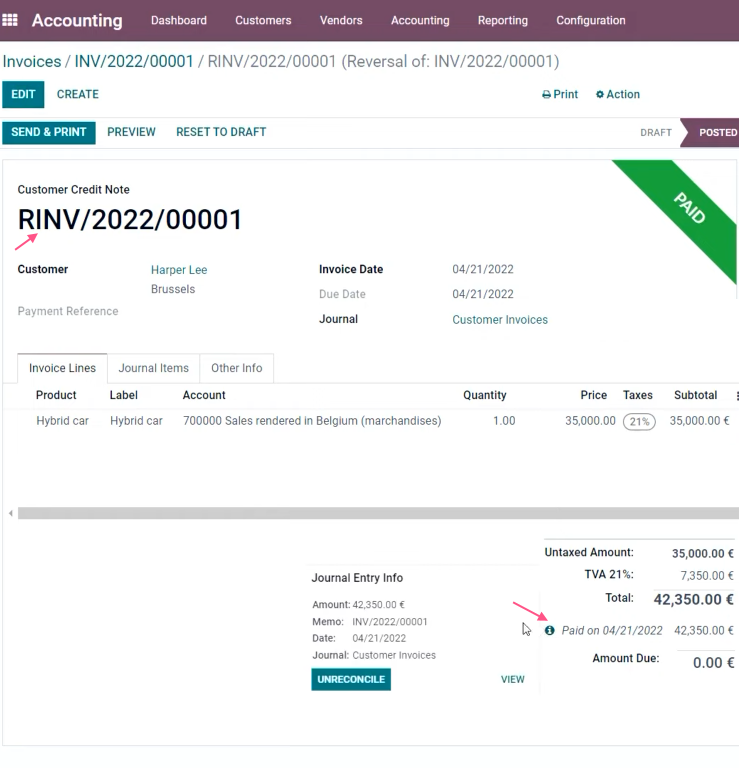Click the VIEW link in Journal Entry Info
739x768 pixels.
[x=512, y=679]
